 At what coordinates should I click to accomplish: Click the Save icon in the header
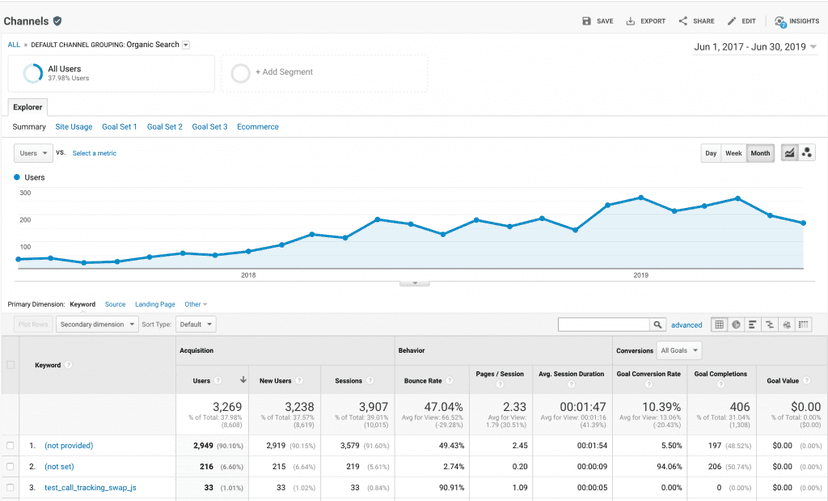[586, 21]
